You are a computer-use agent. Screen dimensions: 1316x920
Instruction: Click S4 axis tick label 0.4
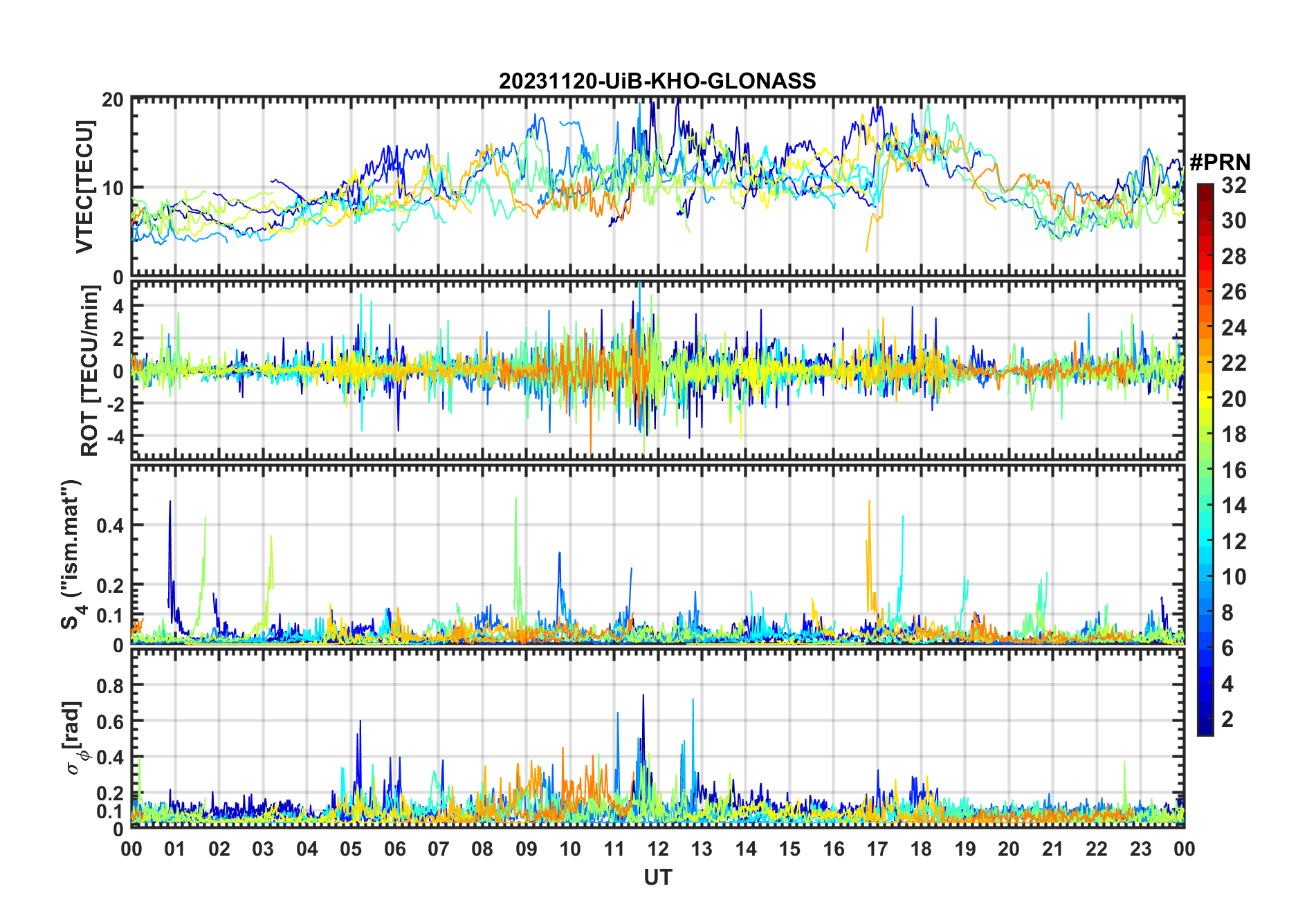110,525
